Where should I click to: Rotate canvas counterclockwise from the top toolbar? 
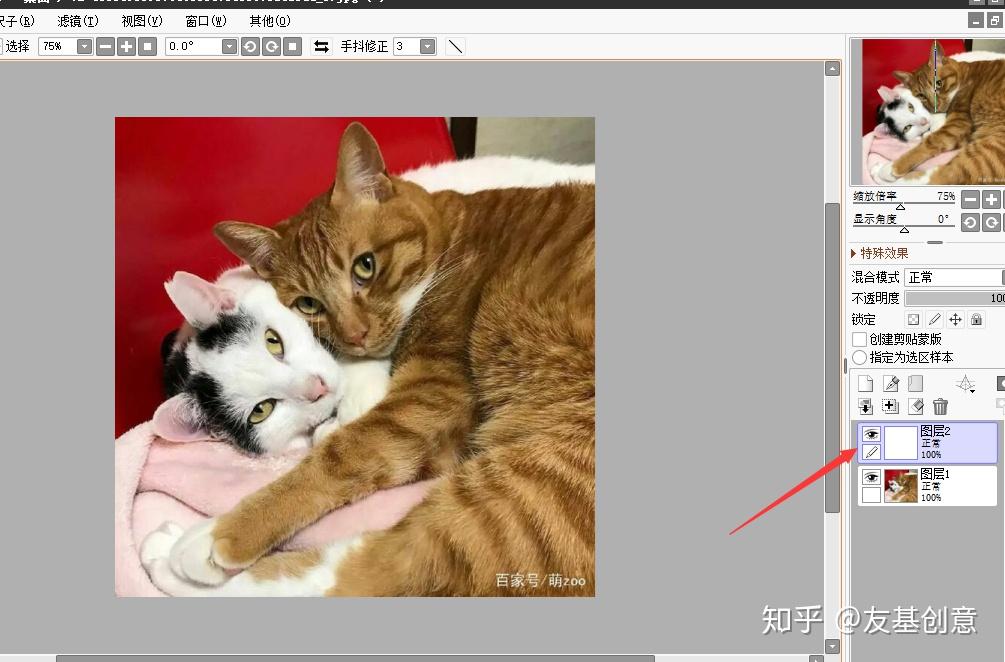point(251,47)
